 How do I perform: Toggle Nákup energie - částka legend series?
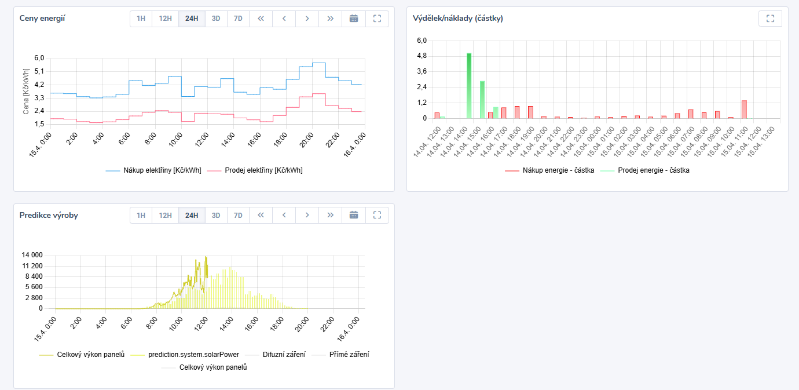point(549,170)
